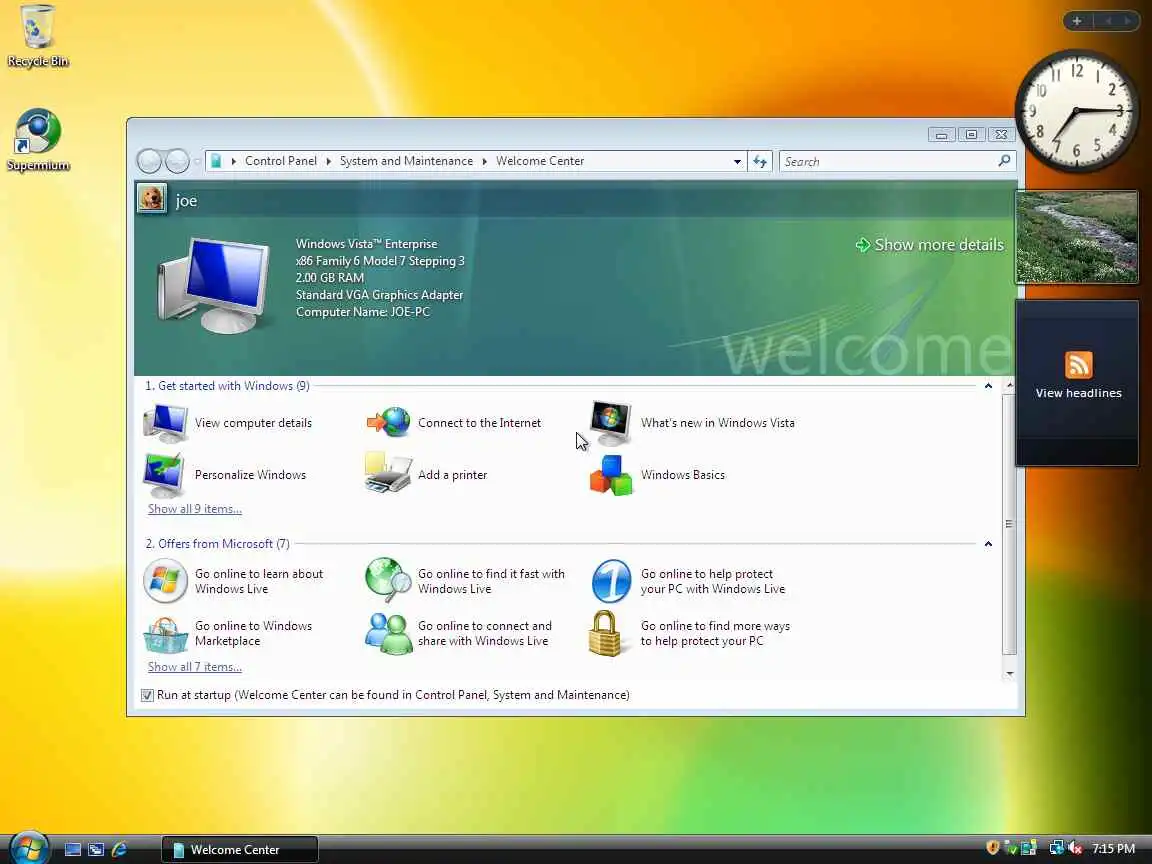This screenshot has height=864, width=1152.
Task: Select Go online to find more ways to help protect your PC
Action: coord(689,633)
